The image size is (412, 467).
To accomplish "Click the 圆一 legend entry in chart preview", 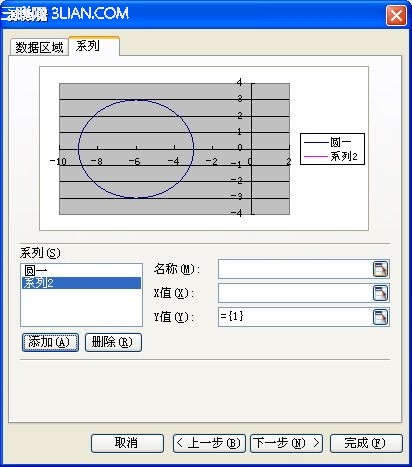I will pyautogui.click(x=327, y=142).
